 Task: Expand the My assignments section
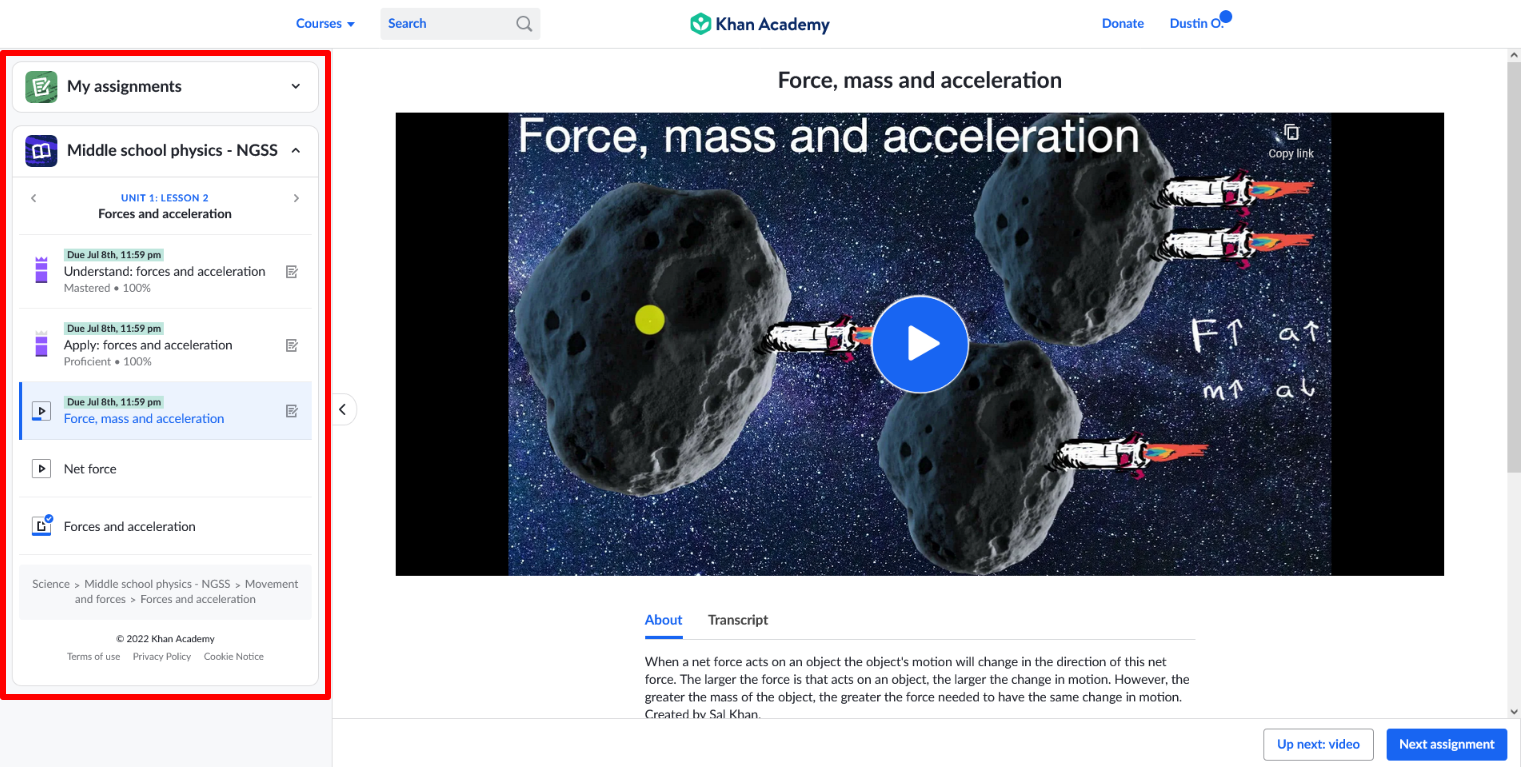(x=295, y=86)
